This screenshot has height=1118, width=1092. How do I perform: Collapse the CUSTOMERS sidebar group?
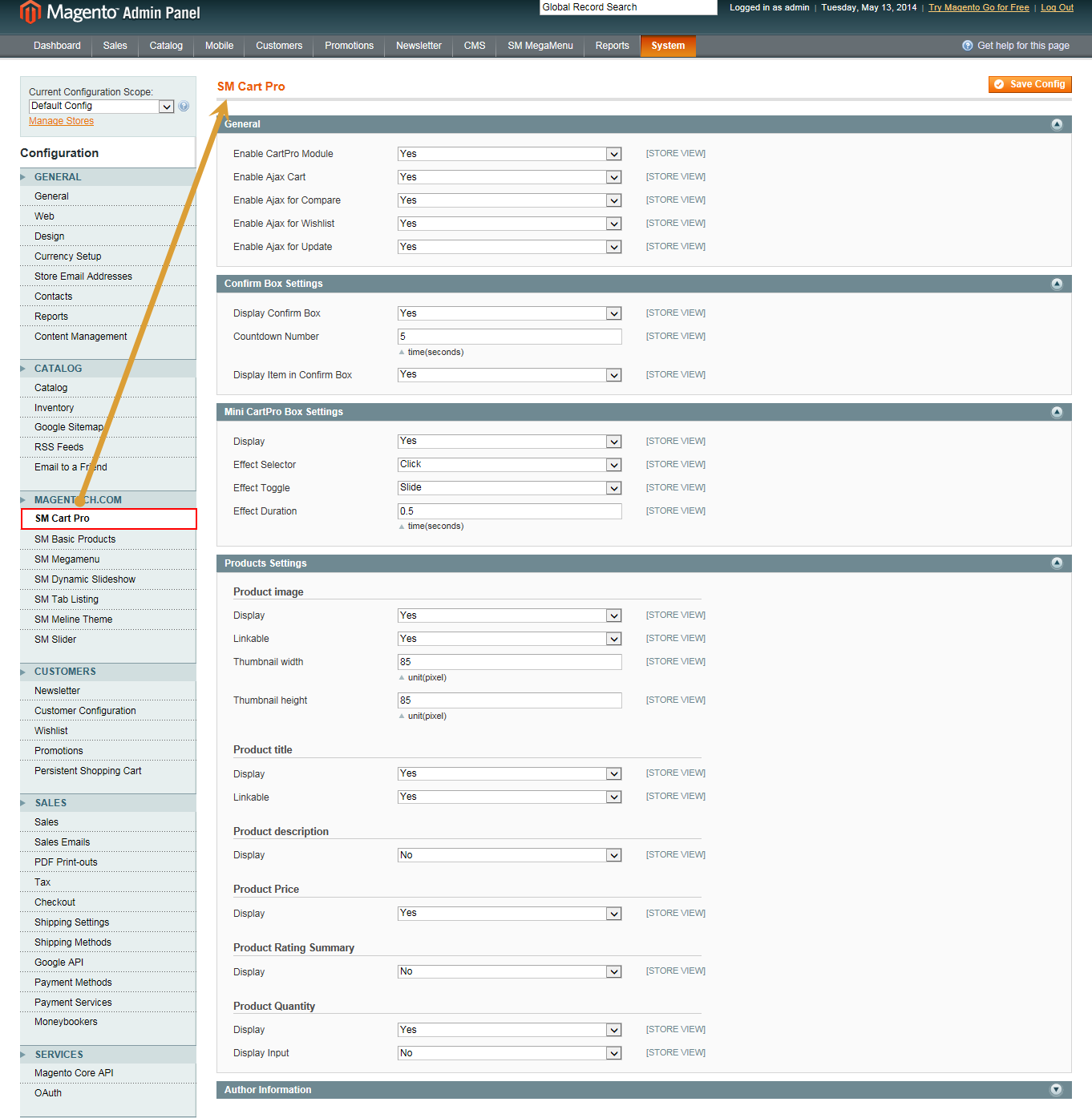(107, 672)
